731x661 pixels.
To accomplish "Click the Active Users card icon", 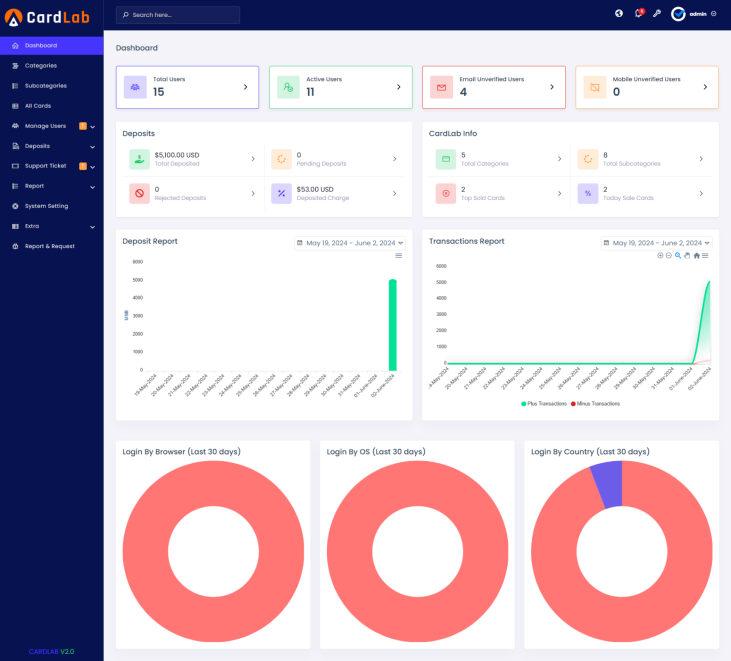I will pyautogui.click(x=288, y=87).
